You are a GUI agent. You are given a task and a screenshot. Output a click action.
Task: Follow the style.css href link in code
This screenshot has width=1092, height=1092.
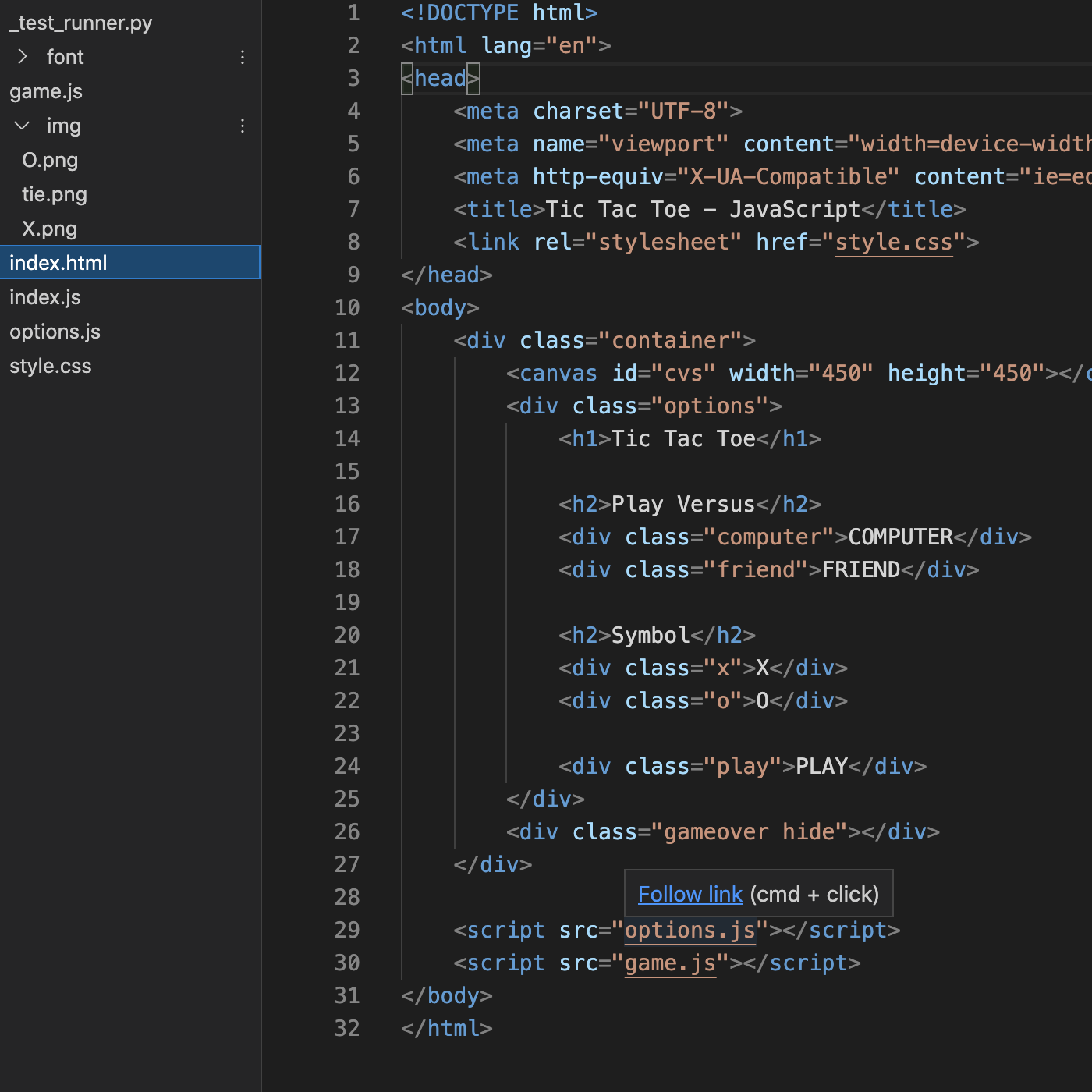click(894, 243)
